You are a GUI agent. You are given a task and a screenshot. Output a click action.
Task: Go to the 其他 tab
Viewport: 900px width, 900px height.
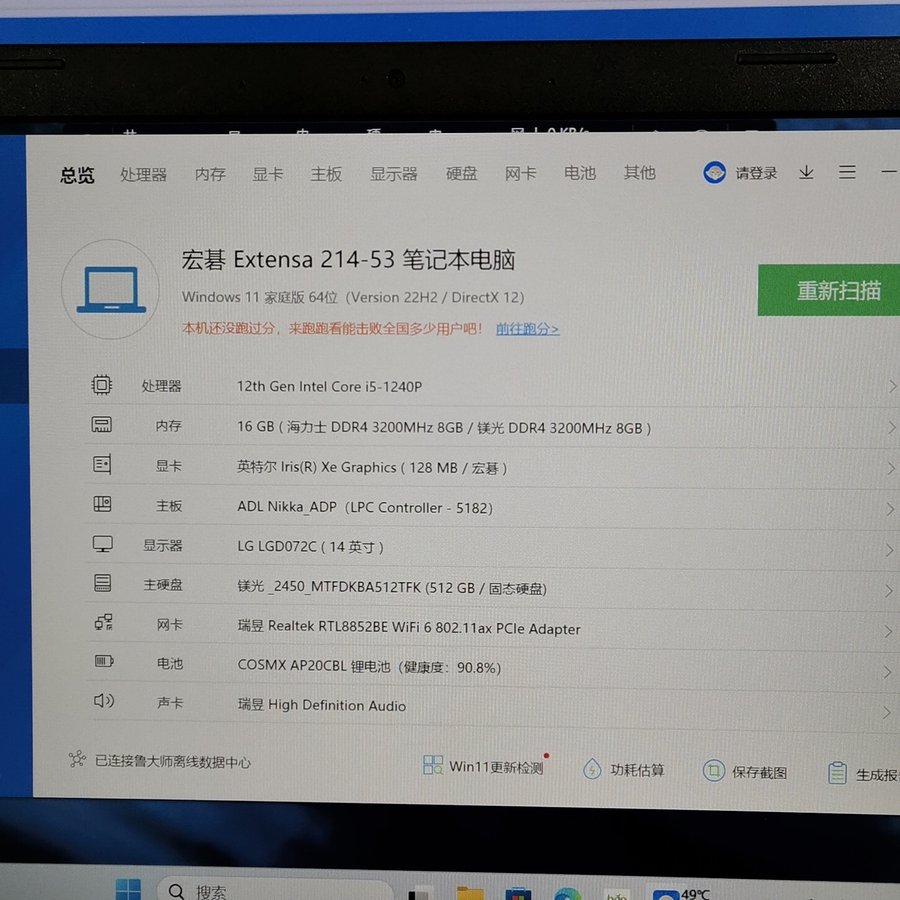click(x=639, y=172)
